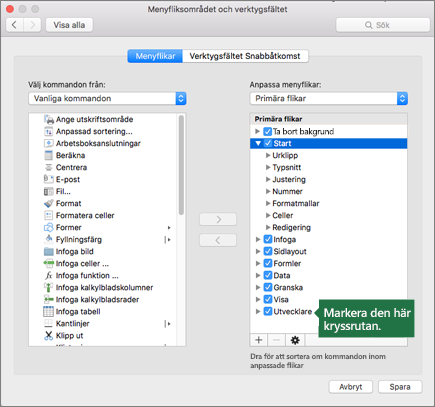Expand the Formatmallar group
Screen dimensions: 435x407
268,203
